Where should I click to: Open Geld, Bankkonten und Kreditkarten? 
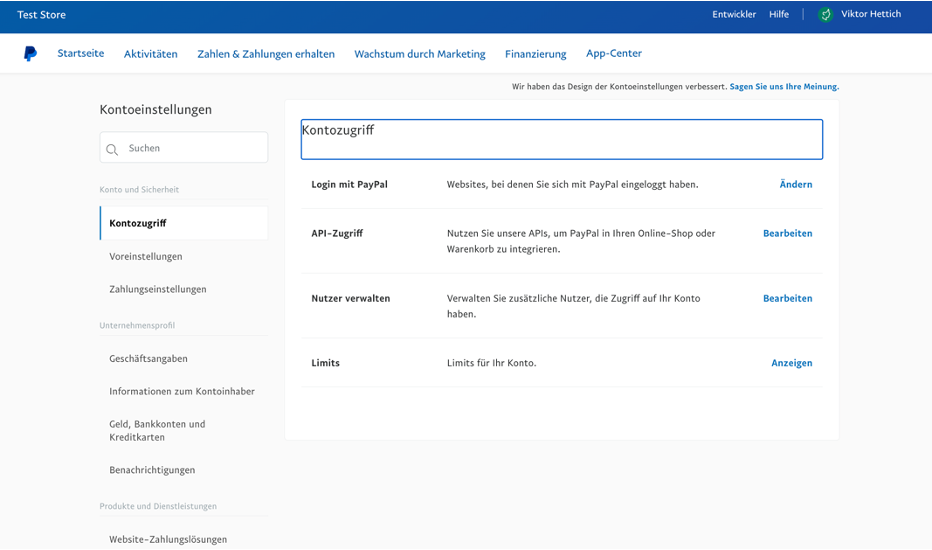(157, 430)
